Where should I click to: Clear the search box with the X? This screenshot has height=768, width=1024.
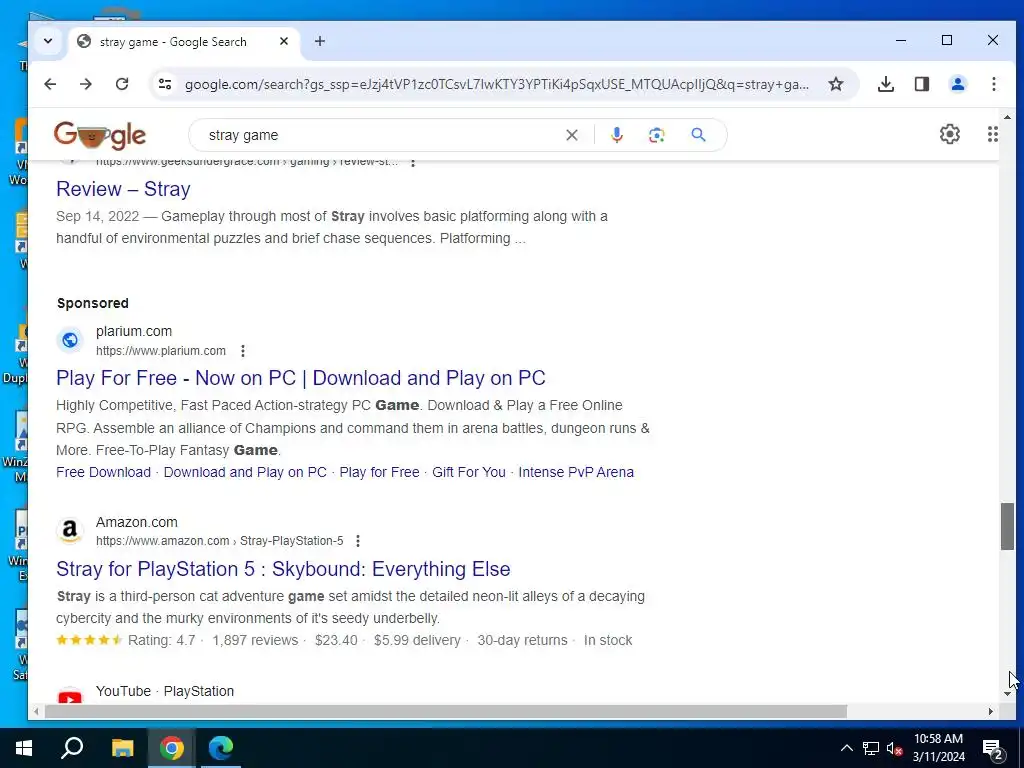coord(571,135)
